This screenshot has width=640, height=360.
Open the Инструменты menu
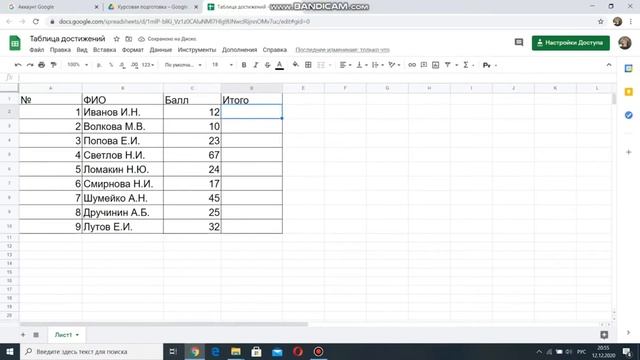pyautogui.click(x=197, y=50)
